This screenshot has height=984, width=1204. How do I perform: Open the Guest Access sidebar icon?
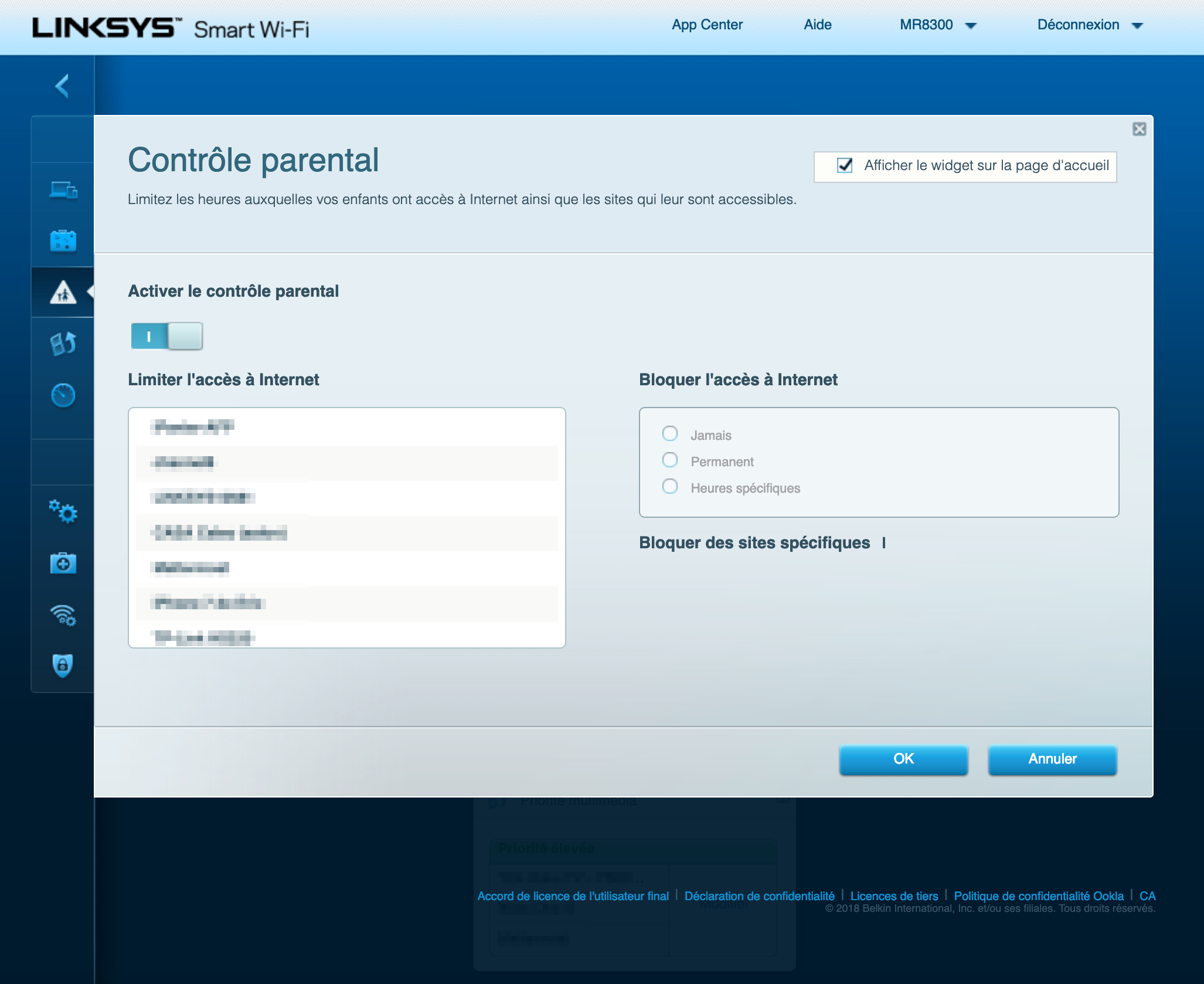coord(63,240)
